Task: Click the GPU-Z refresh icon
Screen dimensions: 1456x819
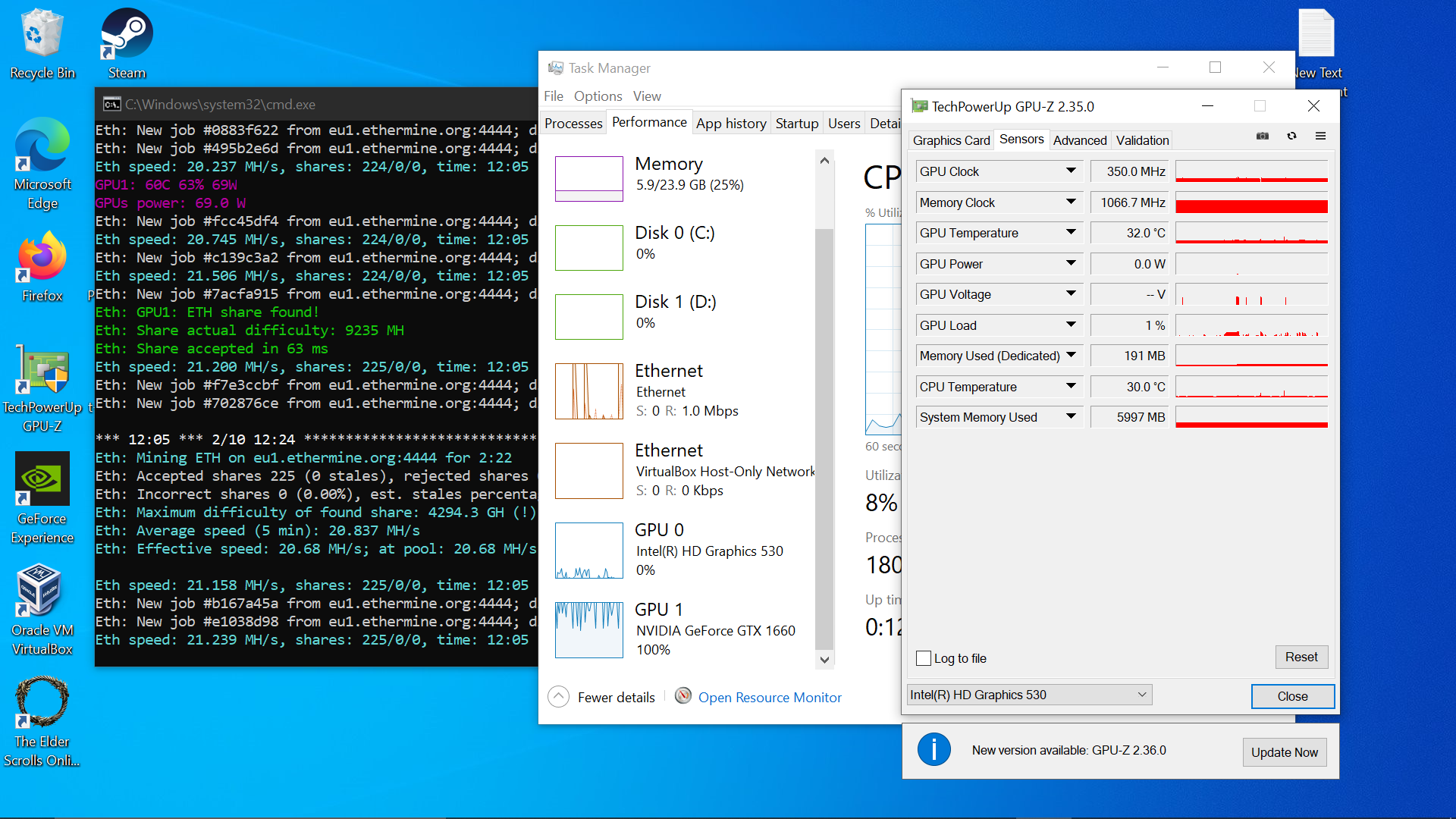Action: (x=1291, y=136)
